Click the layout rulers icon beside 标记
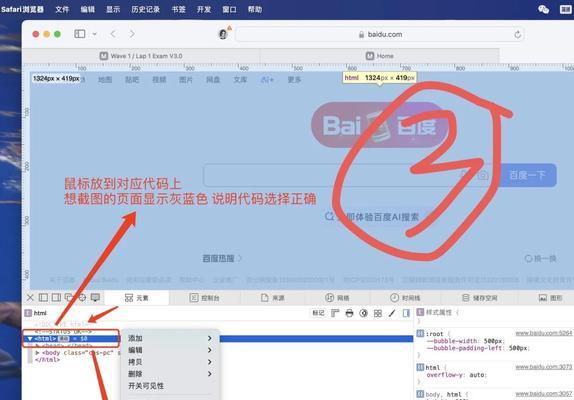 (x=335, y=313)
